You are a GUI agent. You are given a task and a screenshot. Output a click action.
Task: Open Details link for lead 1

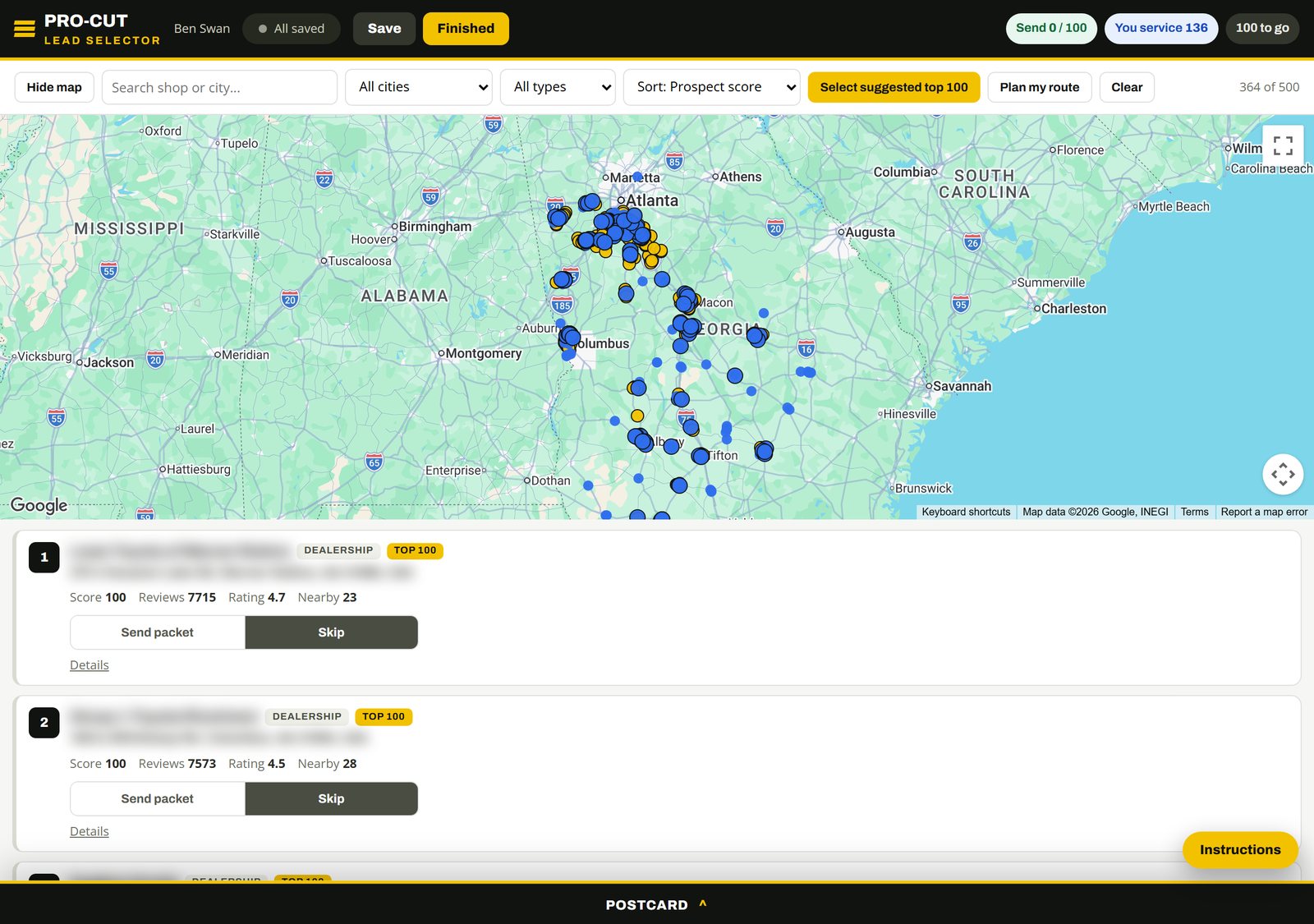click(90, 665)
